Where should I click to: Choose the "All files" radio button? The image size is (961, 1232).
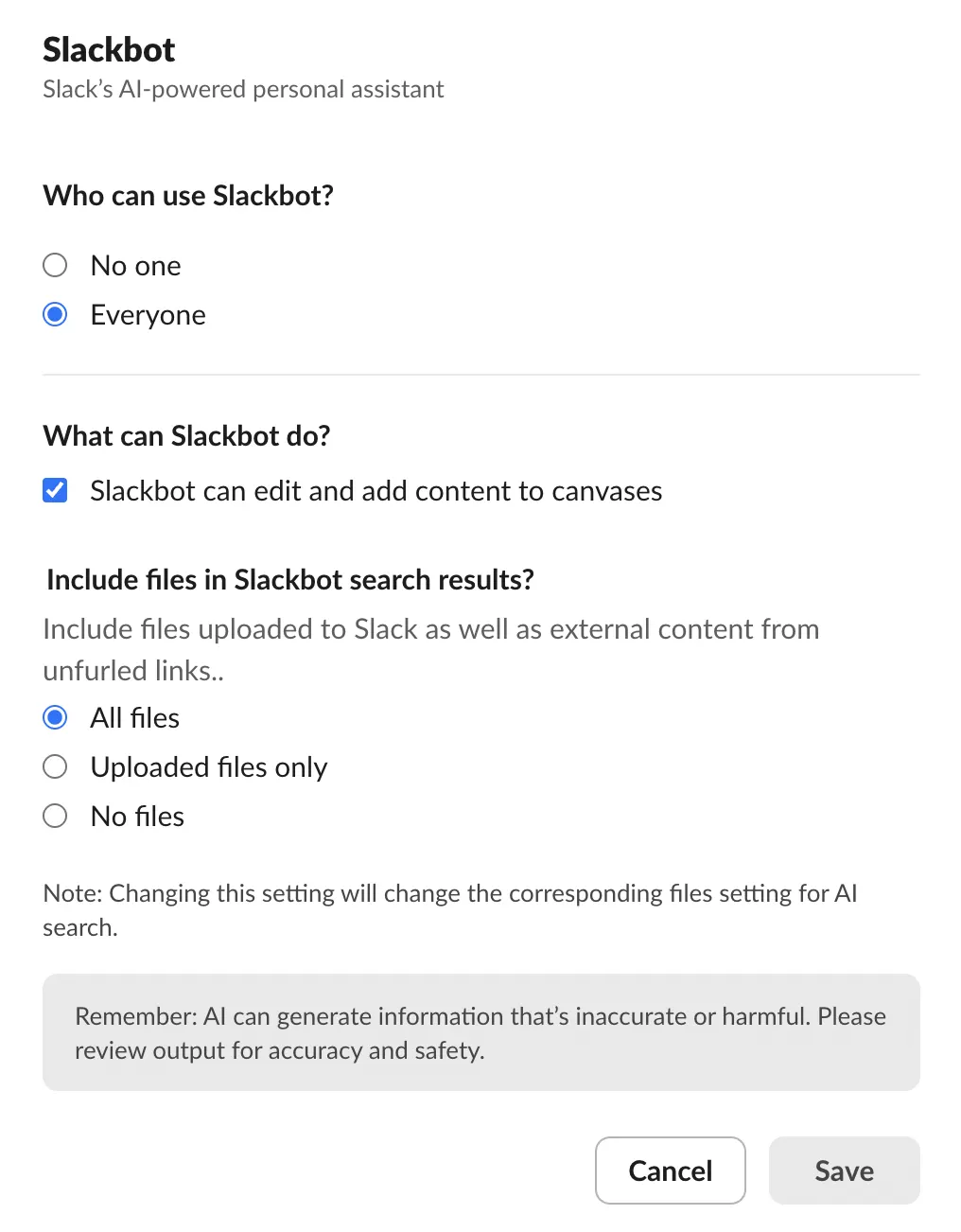pyautogui.click(x=56, y=718)
